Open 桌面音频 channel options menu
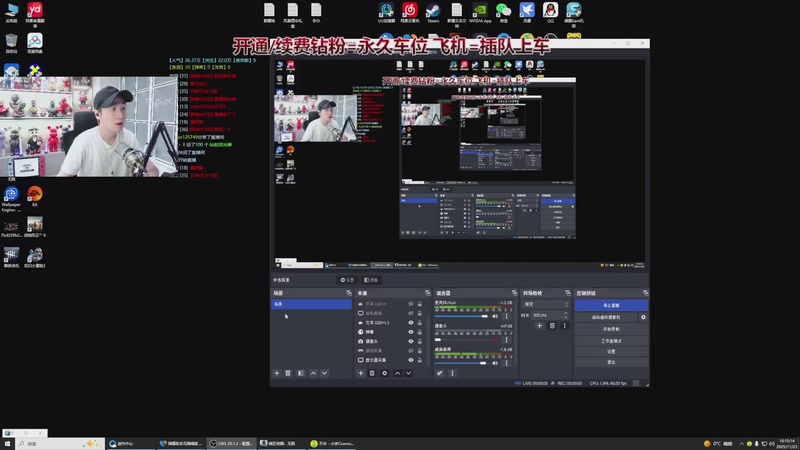 click(x=506, y=363)
